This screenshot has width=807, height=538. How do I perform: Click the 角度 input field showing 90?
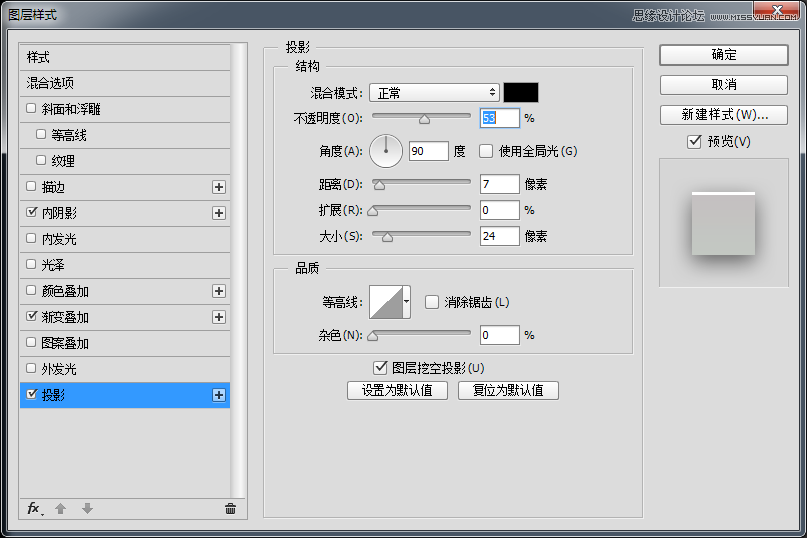[429, 151]
